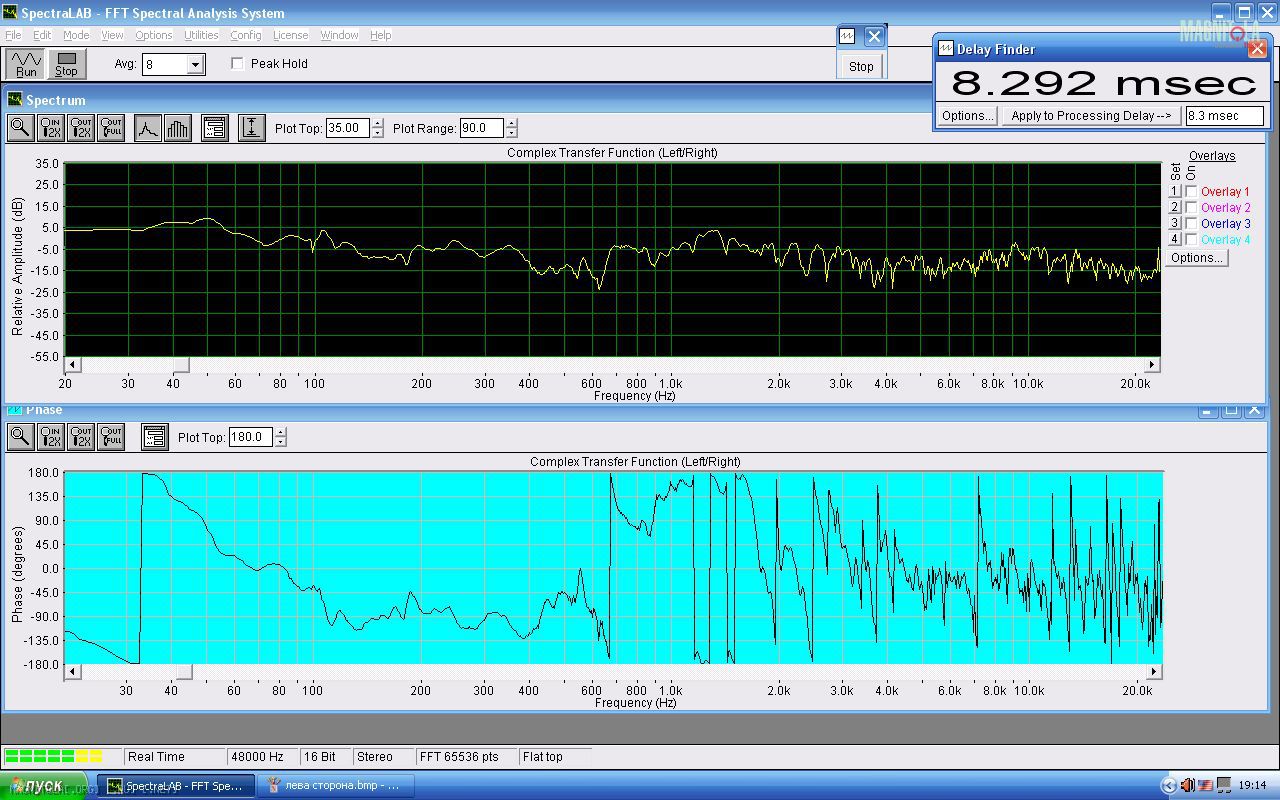Click Set button 3 for Overlay 3
The image size is (1280, 800).
tap(1175, 224)
